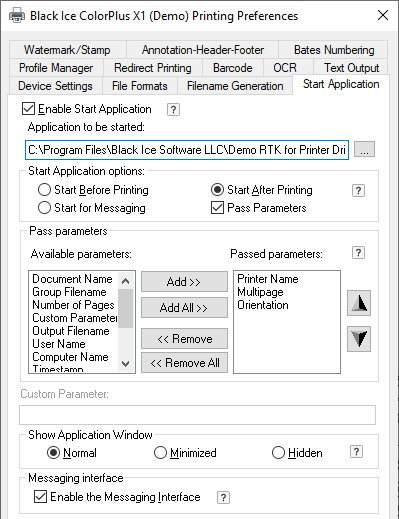Open the Filename Generation tab
399x519 pixels.
coord(235,86)
